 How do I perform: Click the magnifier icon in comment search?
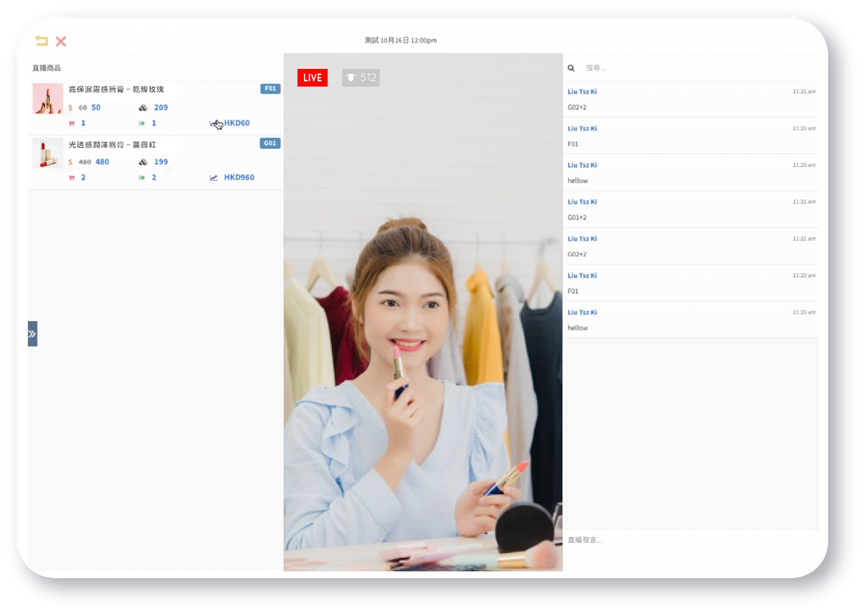click(571, 68)
